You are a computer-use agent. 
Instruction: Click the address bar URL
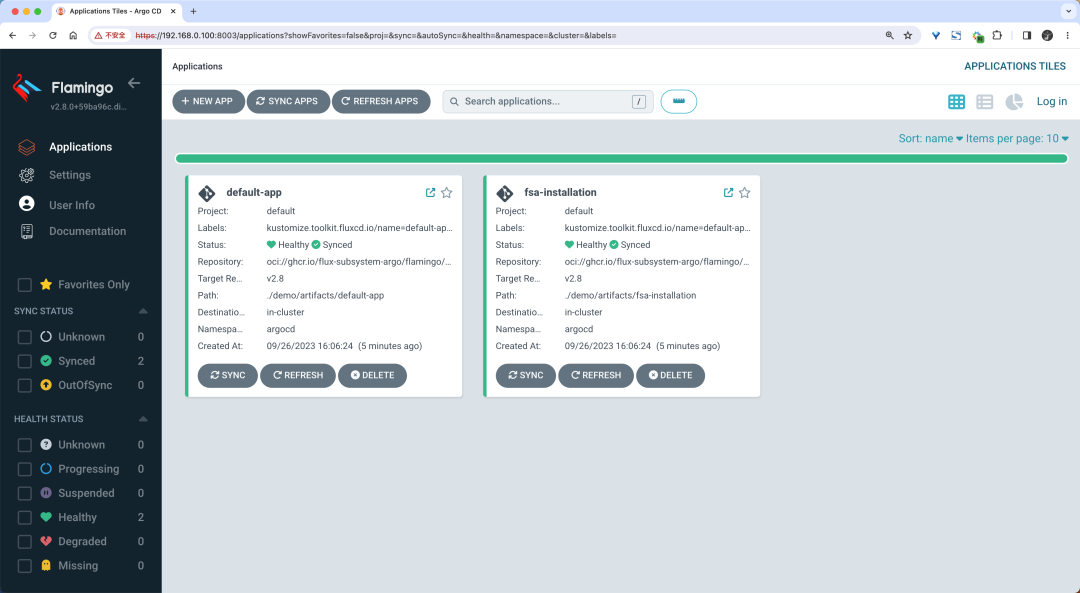pyautogui.click(x=375, y=35)
